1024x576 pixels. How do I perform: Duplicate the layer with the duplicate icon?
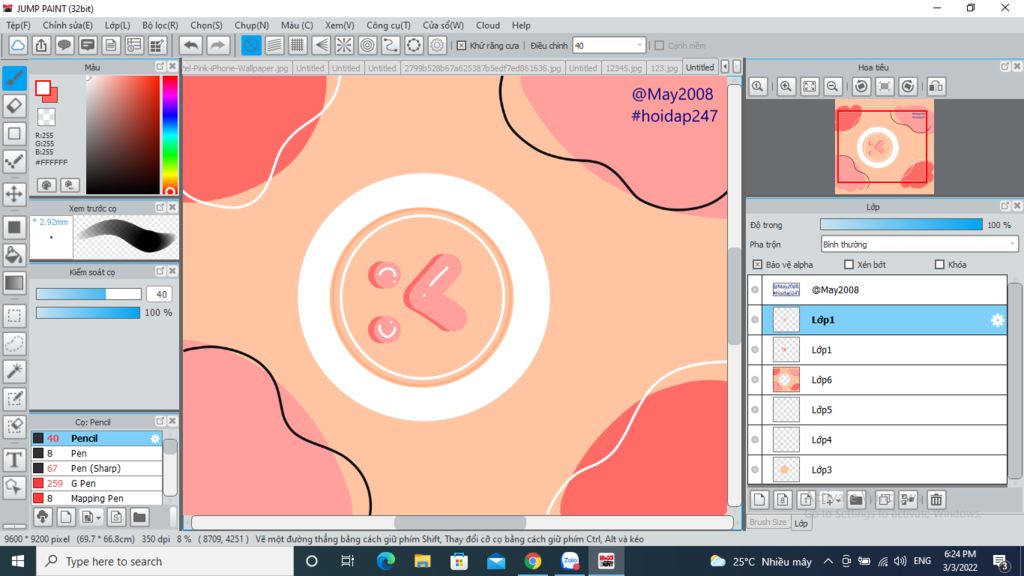(884, 500)
